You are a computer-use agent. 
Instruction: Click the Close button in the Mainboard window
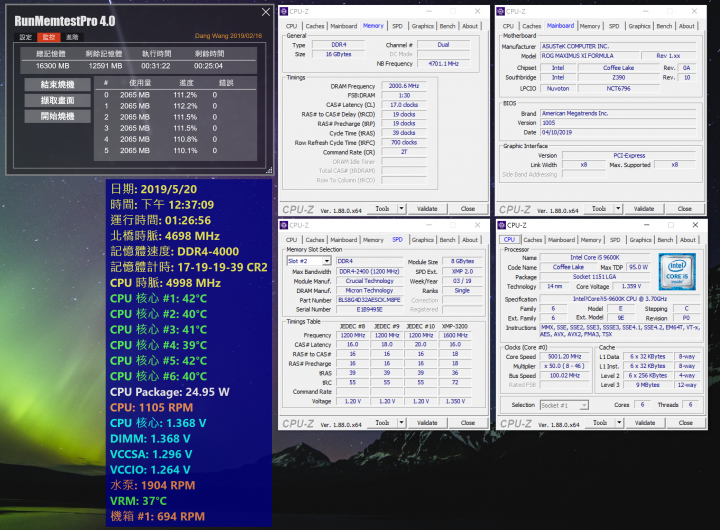(685, 209)
